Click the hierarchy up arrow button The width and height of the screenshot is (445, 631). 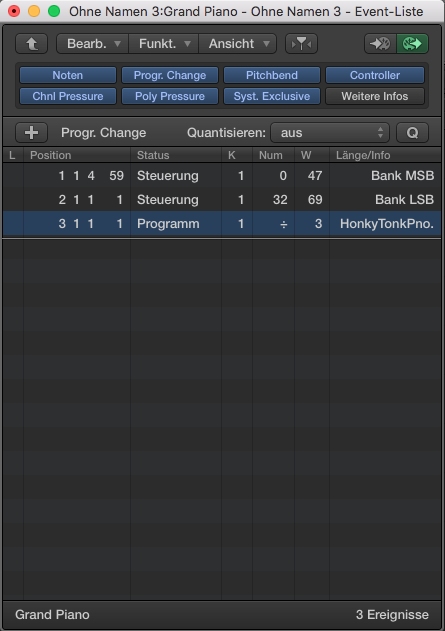31,43
